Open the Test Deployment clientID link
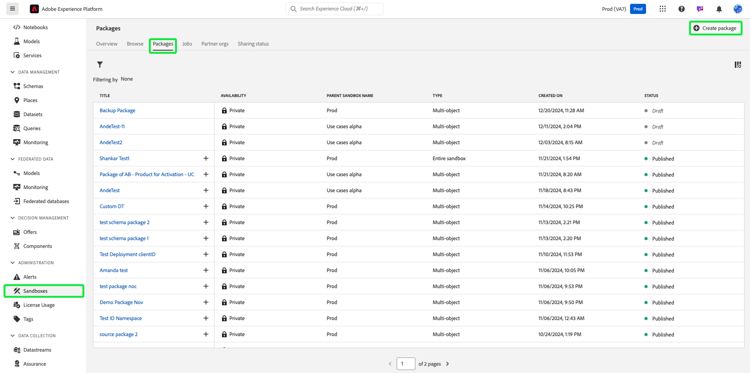Viewport: 750px width, 373px height. click(127, 254)
